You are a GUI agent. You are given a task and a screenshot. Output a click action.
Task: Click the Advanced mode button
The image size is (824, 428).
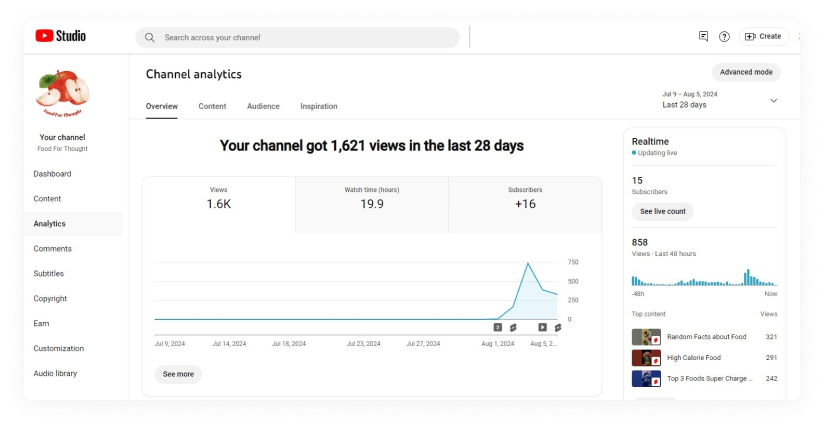(746, 72)
